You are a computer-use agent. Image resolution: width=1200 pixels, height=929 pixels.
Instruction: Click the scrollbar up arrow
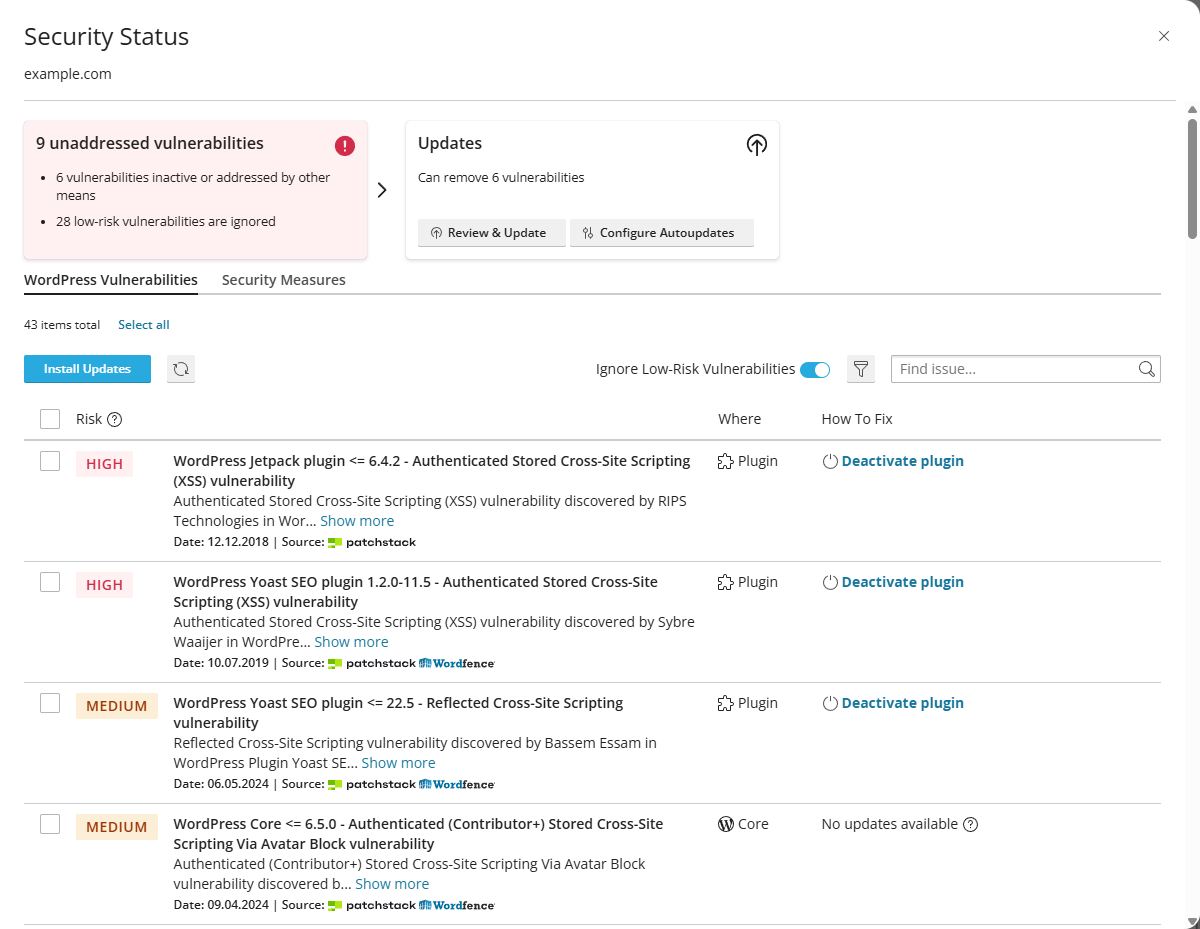click(1192, 108)
